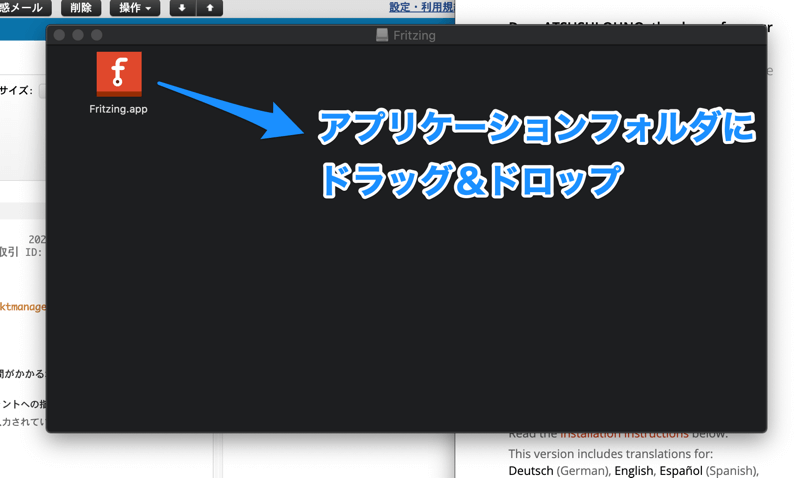This screenshot has height=478, width=799.
Task: Click the disk icon in Fritzing title bar
Action: click(x=382, y=35)
